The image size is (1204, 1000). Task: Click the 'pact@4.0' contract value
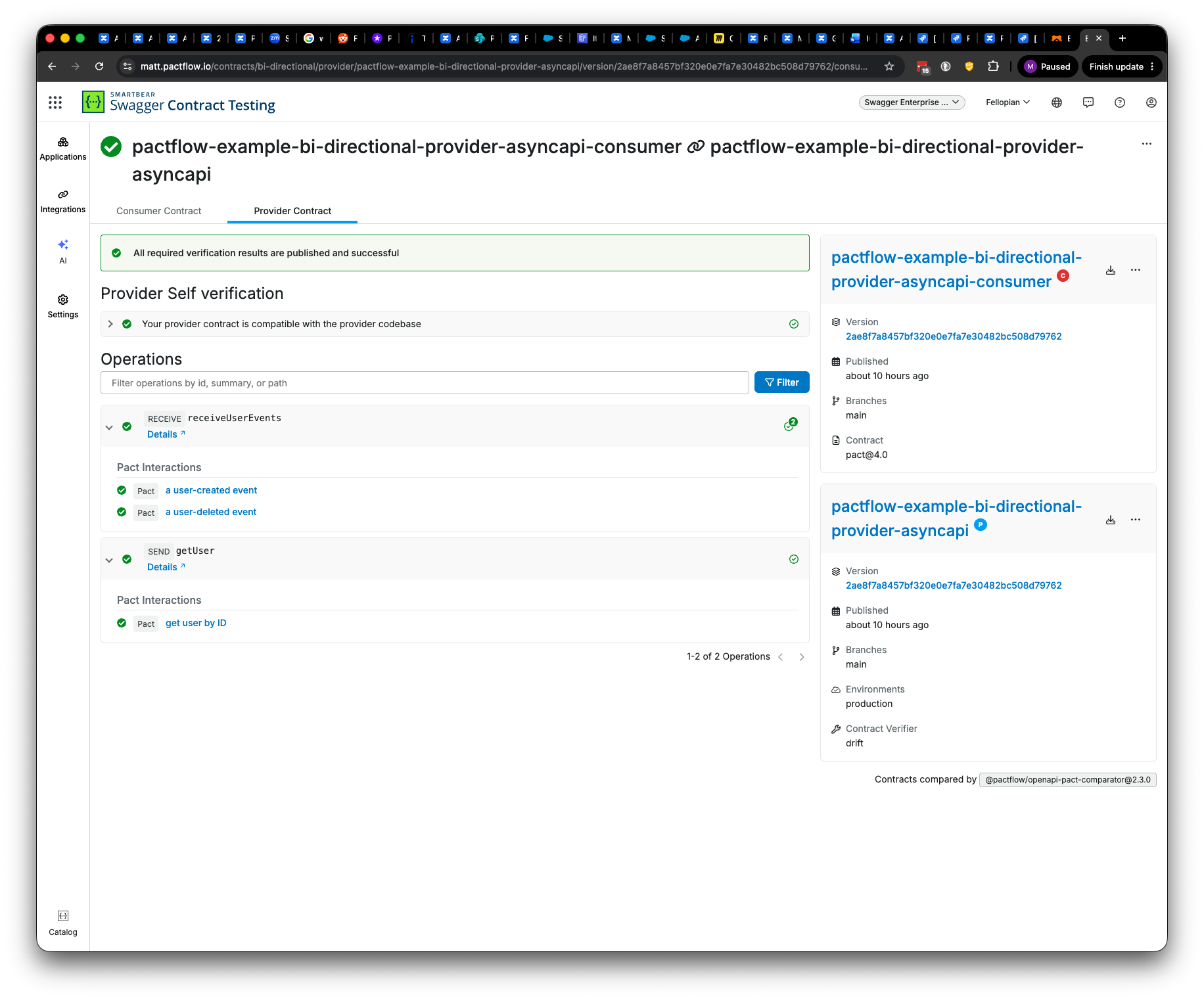pos(866,455)
